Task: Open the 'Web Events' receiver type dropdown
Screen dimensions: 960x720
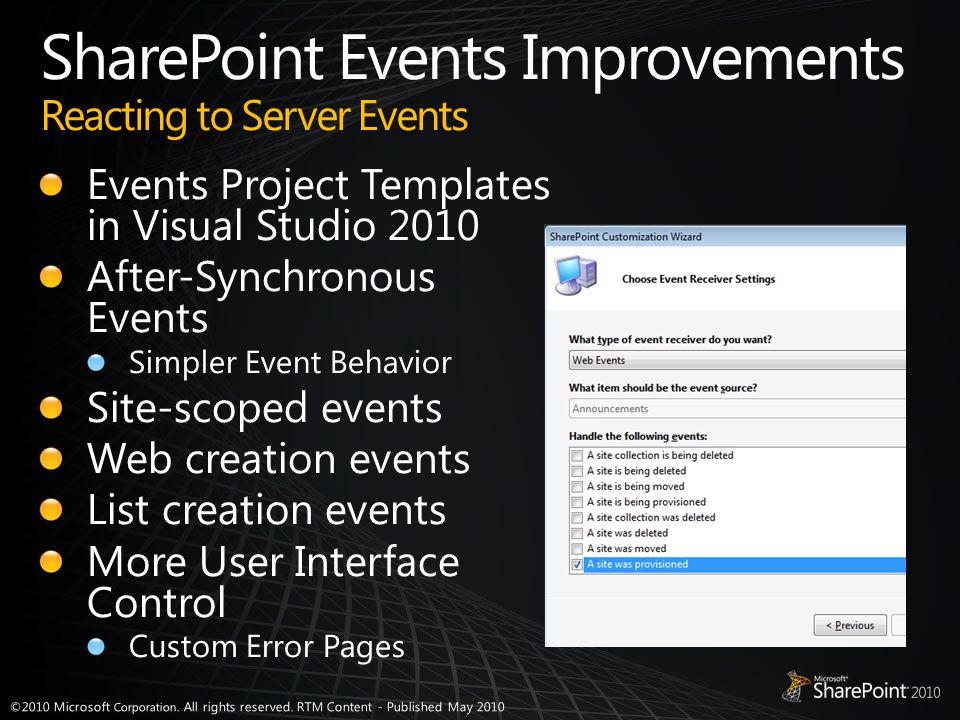Action: (737, 360)
